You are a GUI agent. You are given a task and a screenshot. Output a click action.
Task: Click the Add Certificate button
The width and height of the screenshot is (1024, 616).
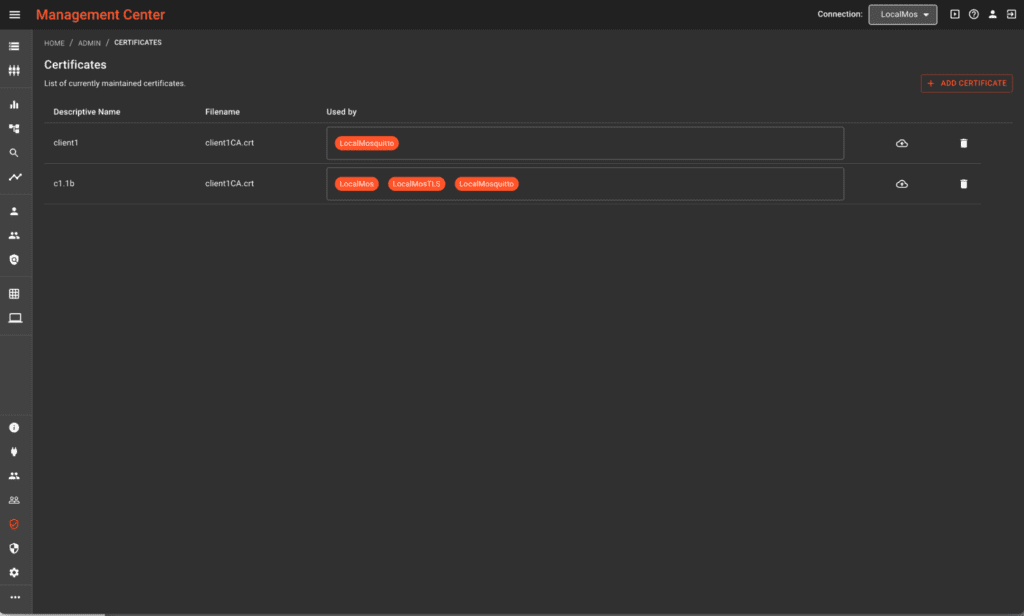coord(966,83)
